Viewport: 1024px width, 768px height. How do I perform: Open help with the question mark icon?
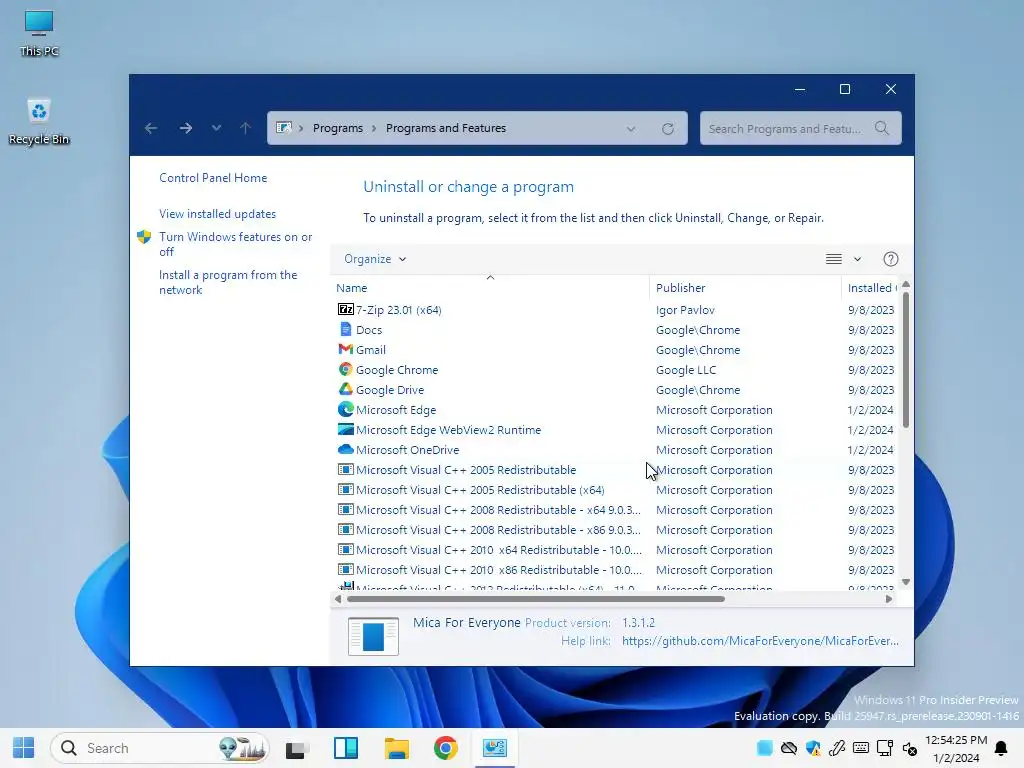tap(891, 259)
